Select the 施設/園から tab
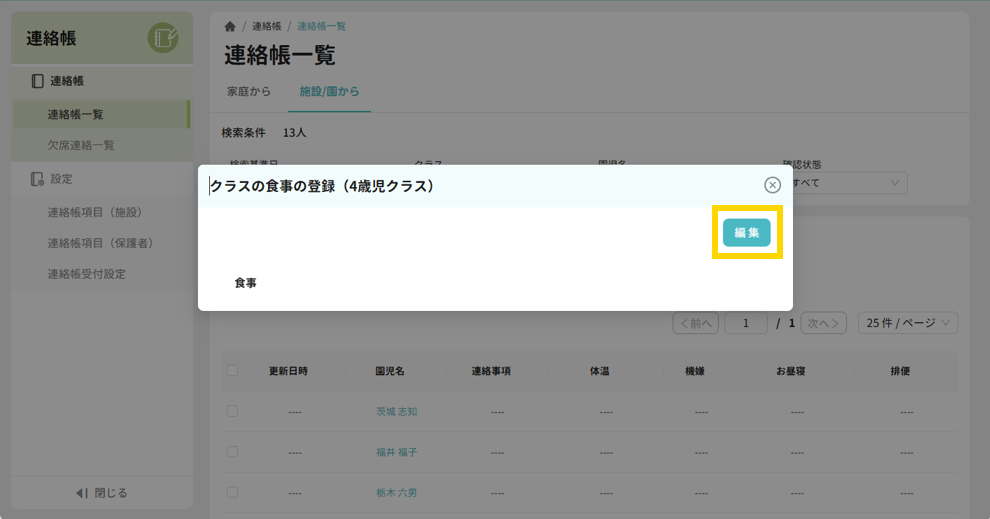 click(x=329, y=92)
